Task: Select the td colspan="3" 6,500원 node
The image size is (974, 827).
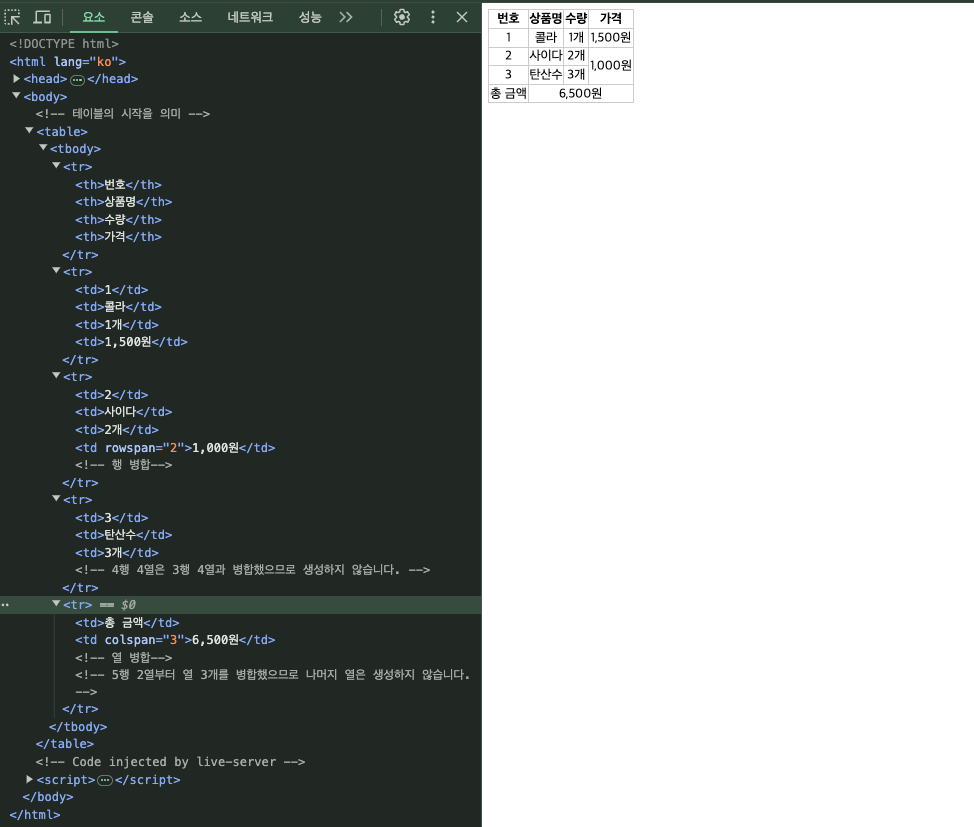Action: click(175, 640)
